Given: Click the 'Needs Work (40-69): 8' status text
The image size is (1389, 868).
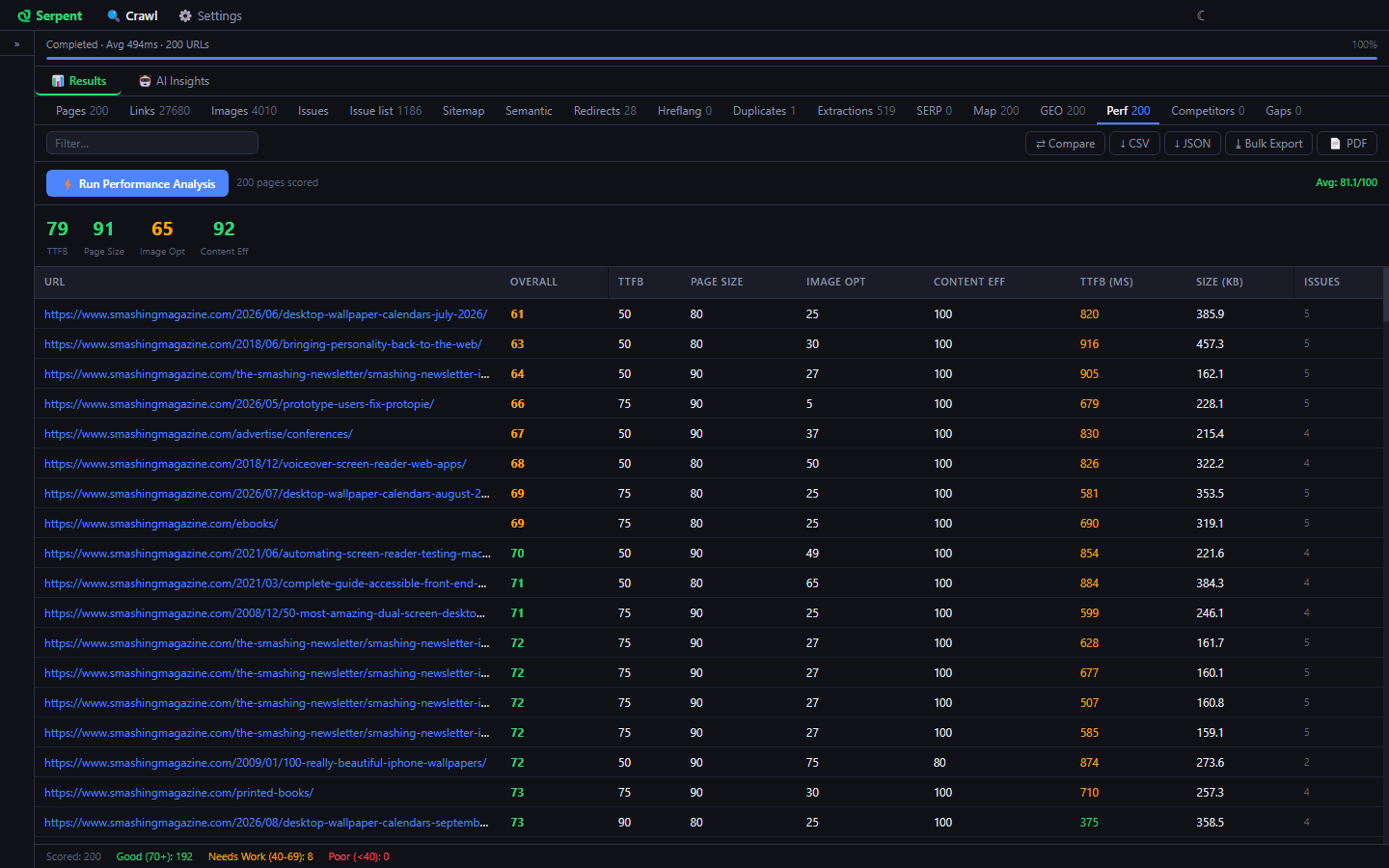Looking at the screenshot, I should [260, 856].
